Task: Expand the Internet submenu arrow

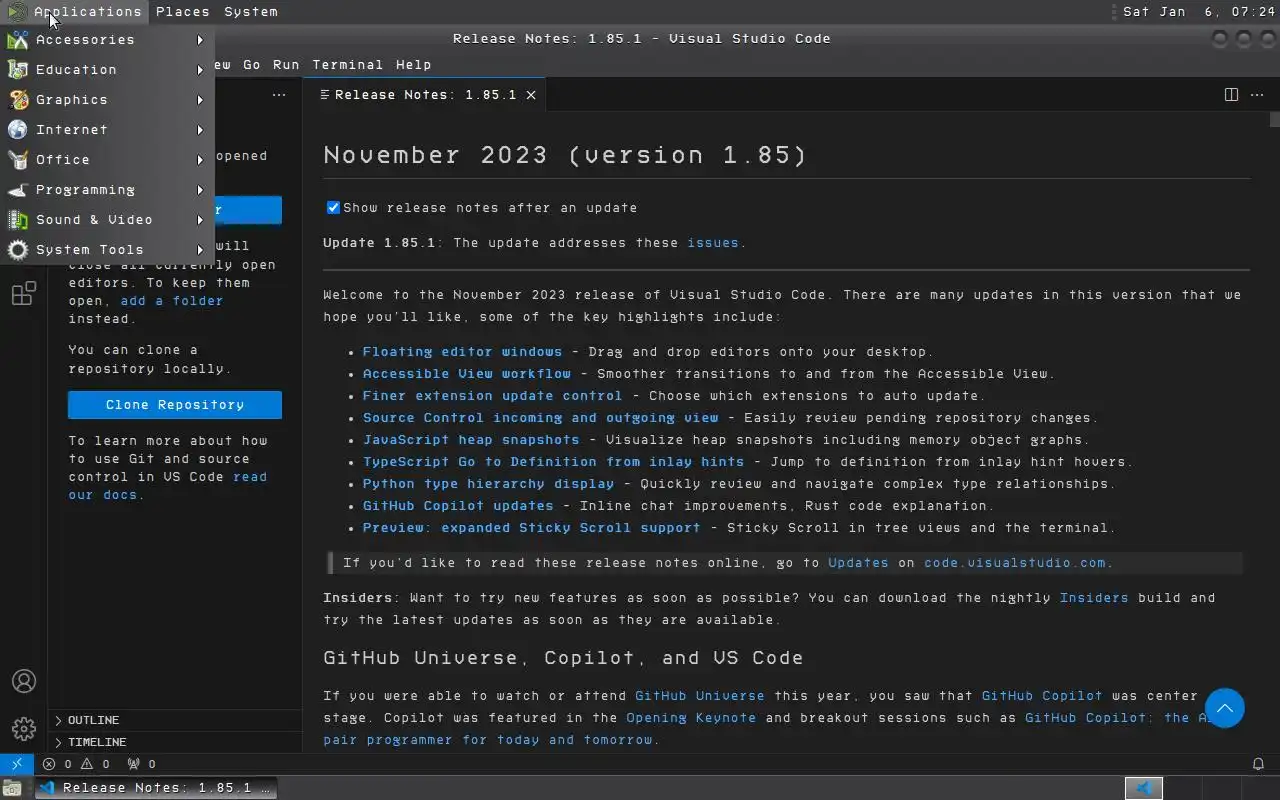Action: (x=200, y=130)
